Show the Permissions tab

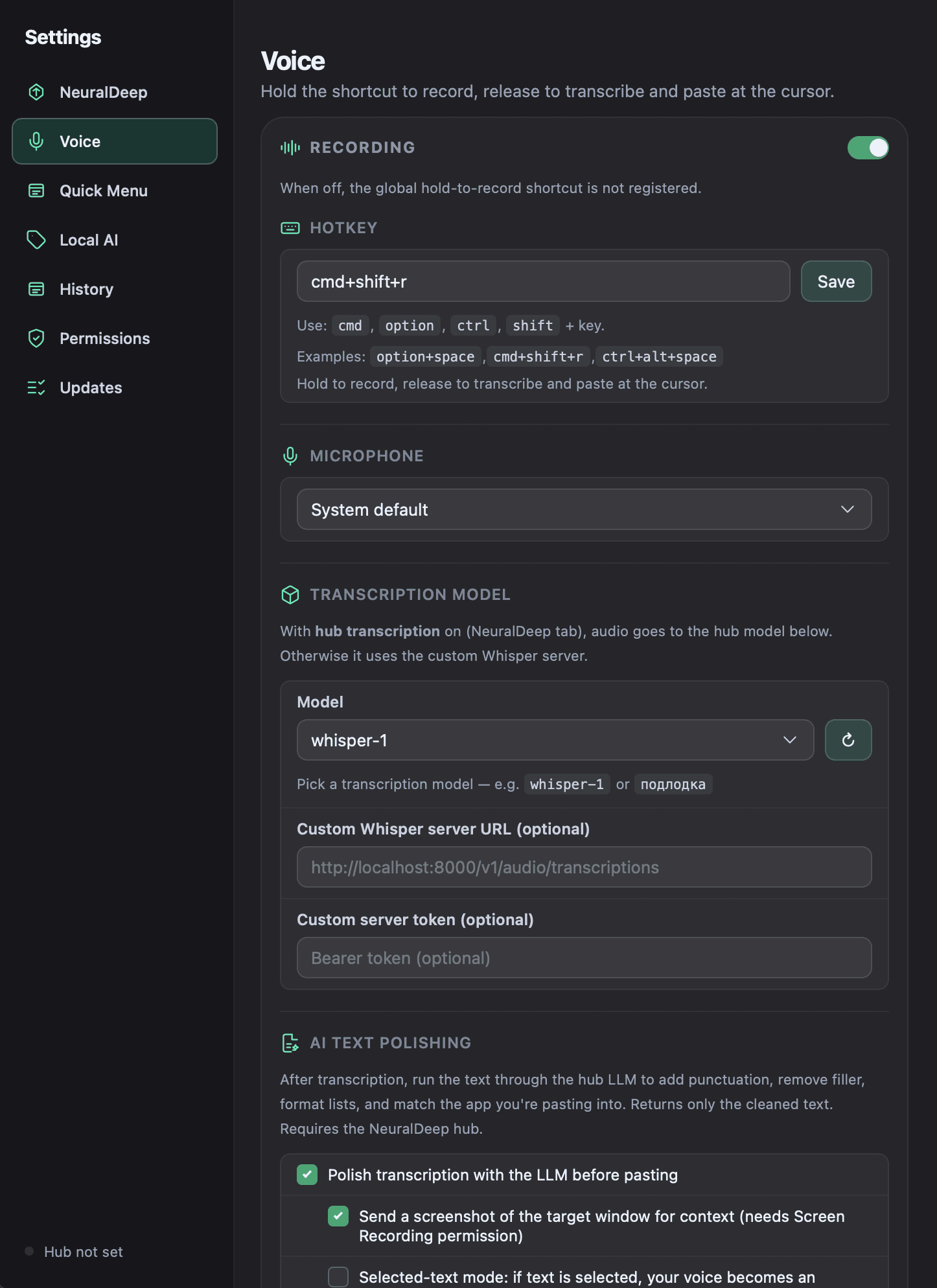pos(115,338)
